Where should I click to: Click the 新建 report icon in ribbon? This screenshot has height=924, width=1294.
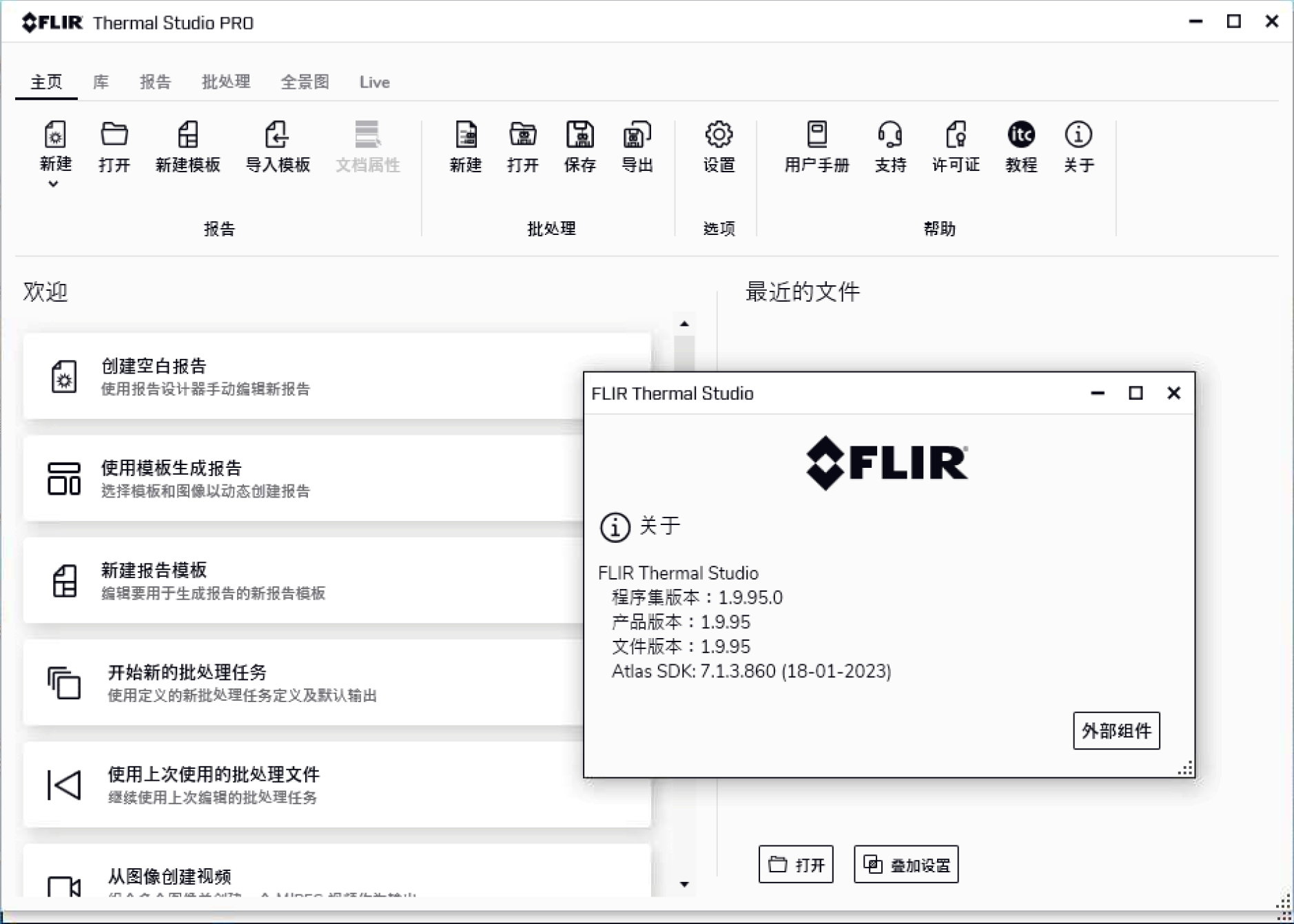click(55, 134)
